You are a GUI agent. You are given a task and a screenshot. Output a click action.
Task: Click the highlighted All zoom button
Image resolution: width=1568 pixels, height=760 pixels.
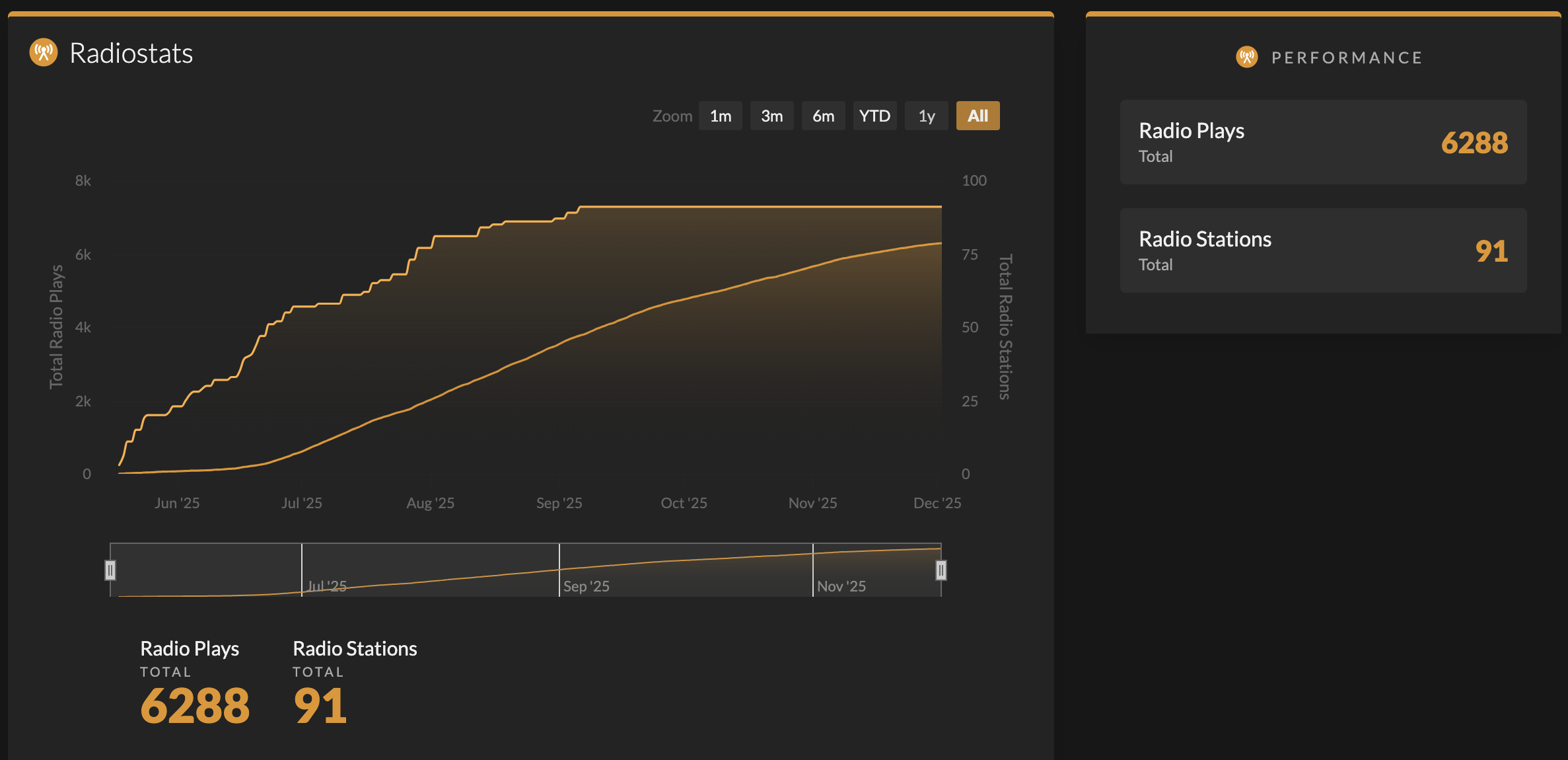(978, 116)
